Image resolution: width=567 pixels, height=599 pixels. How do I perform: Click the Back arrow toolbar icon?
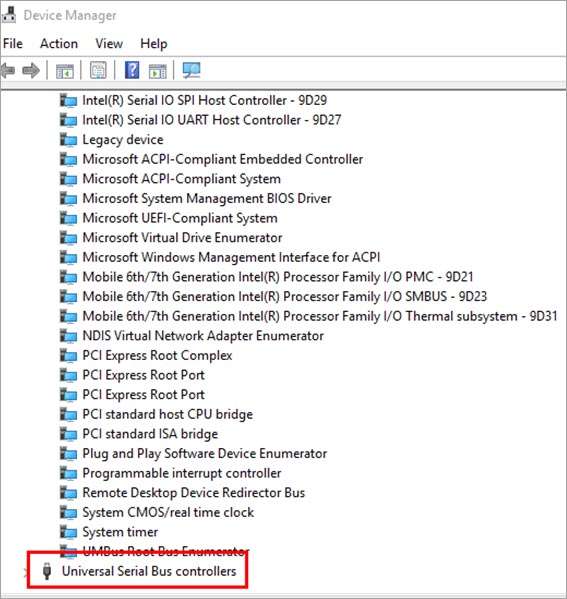[x=8, y=70]
